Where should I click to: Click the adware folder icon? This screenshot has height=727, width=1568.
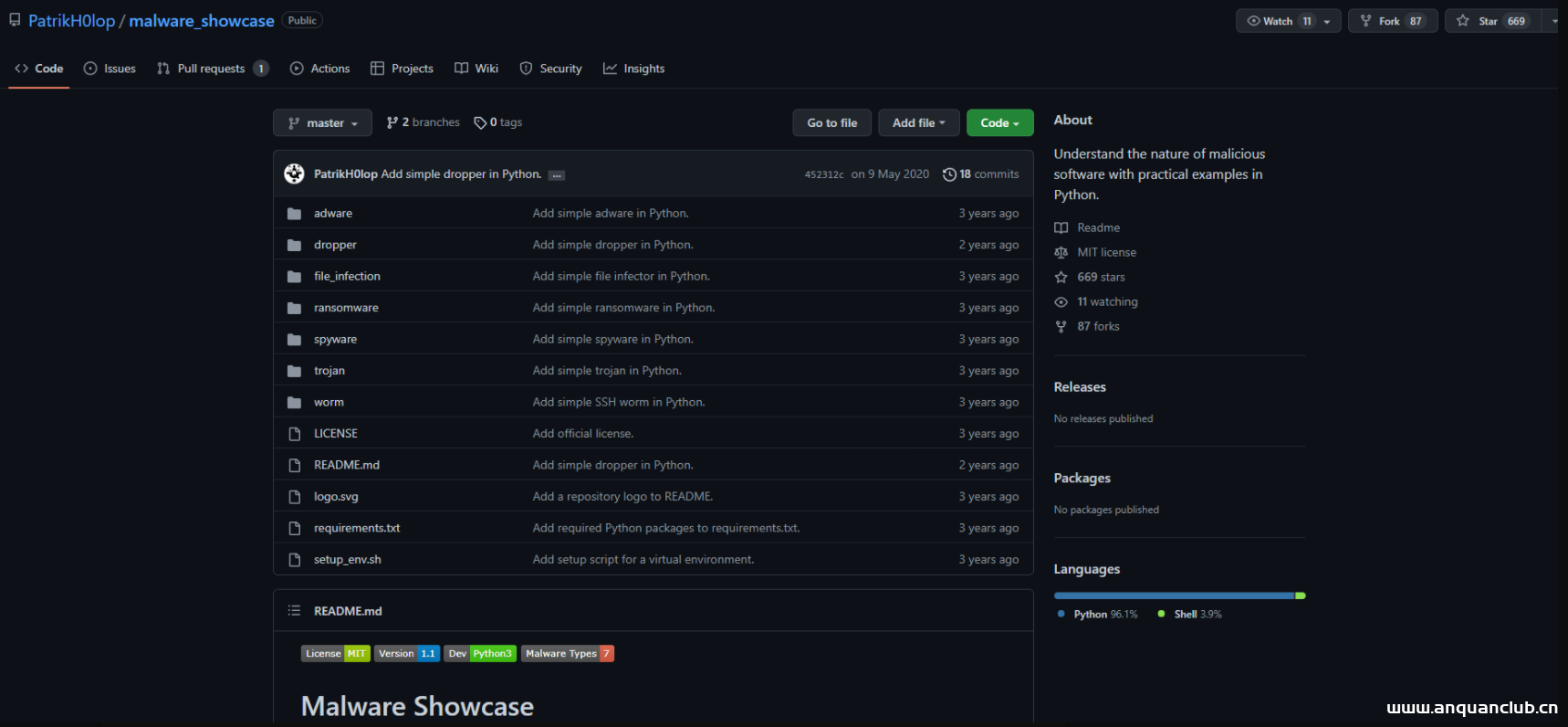coord(294,214)
